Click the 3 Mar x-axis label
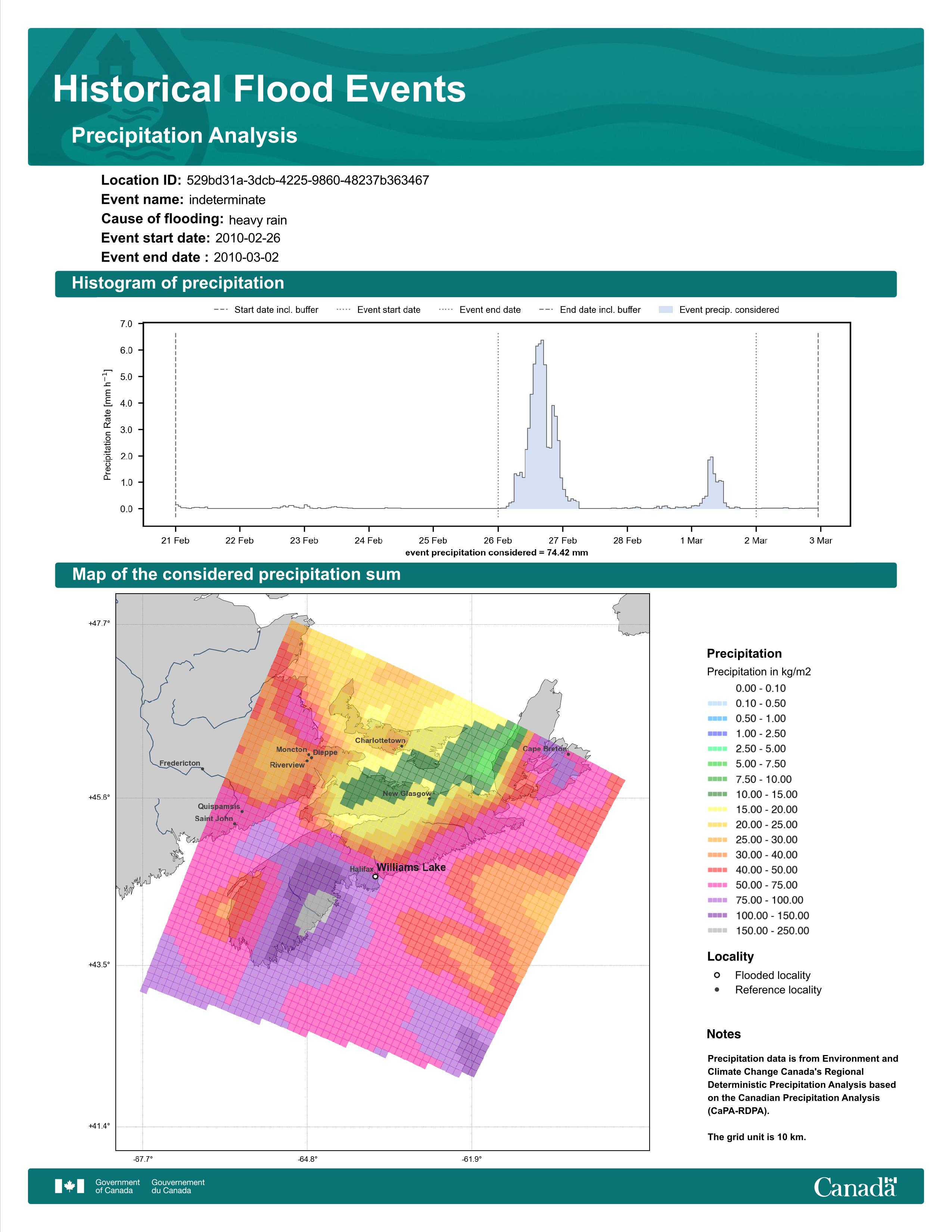Image resolution: width=952 pixels, height=1232 pixels. coord(821,541)
